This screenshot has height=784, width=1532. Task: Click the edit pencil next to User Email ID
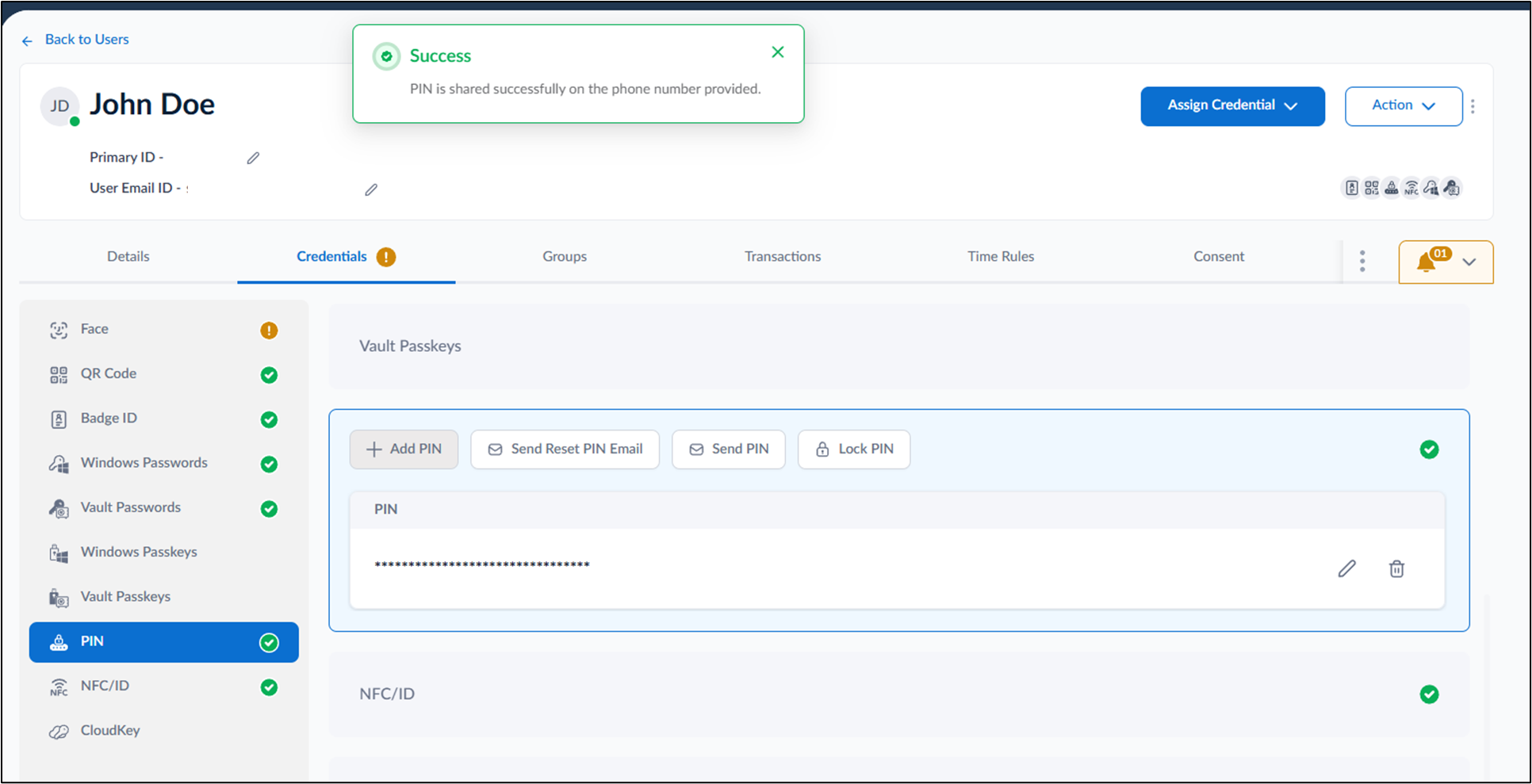370,189
